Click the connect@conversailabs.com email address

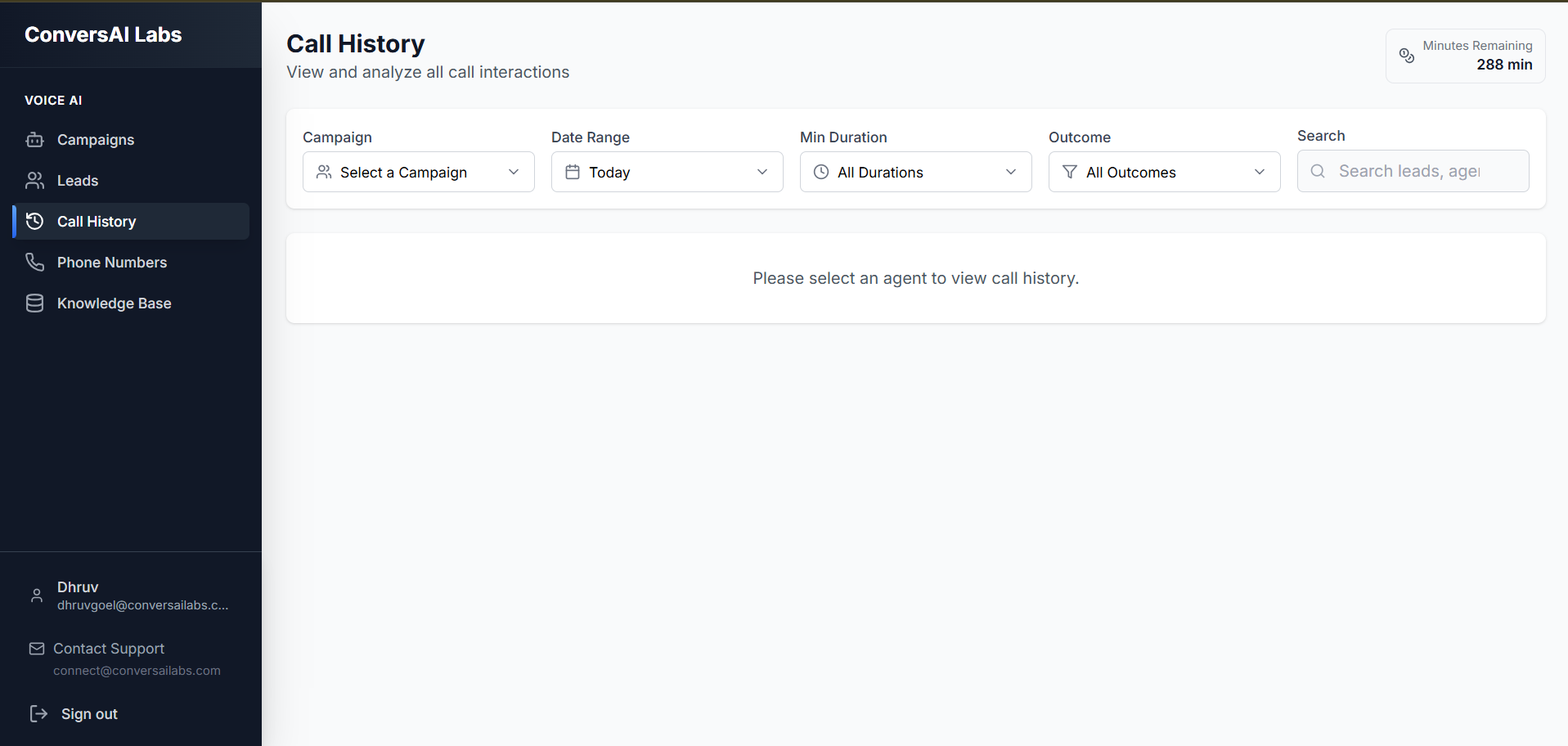point(137,671)
